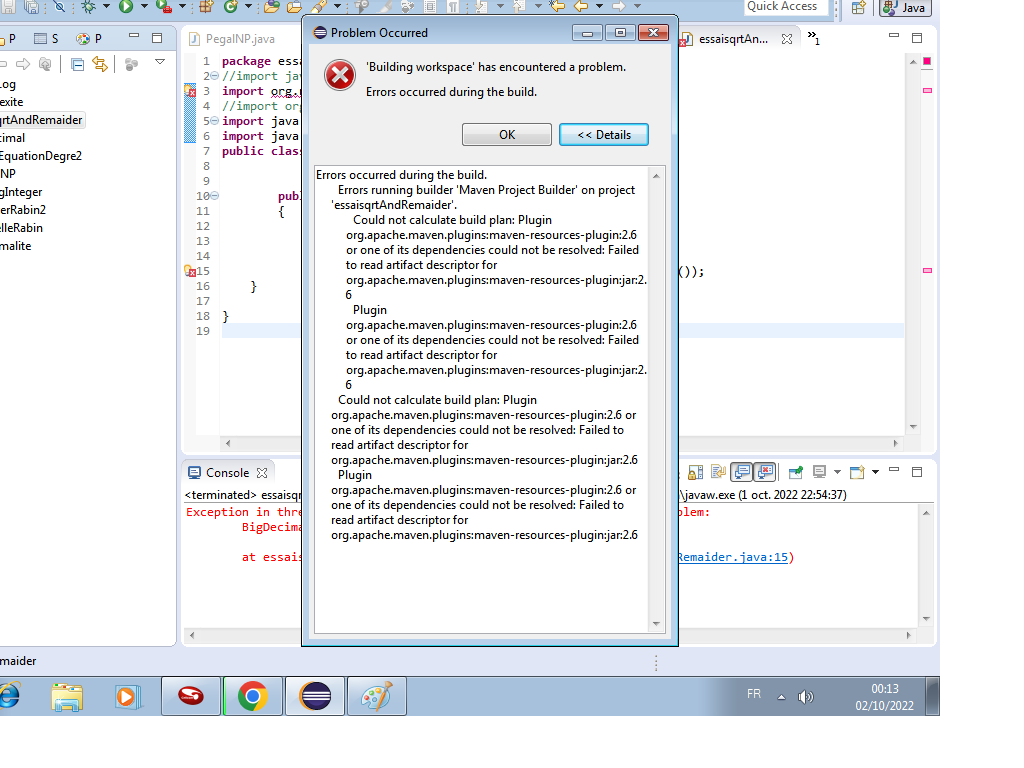Click the volume speaker icon in tray

pyautogui.click(x=805, y=697)
